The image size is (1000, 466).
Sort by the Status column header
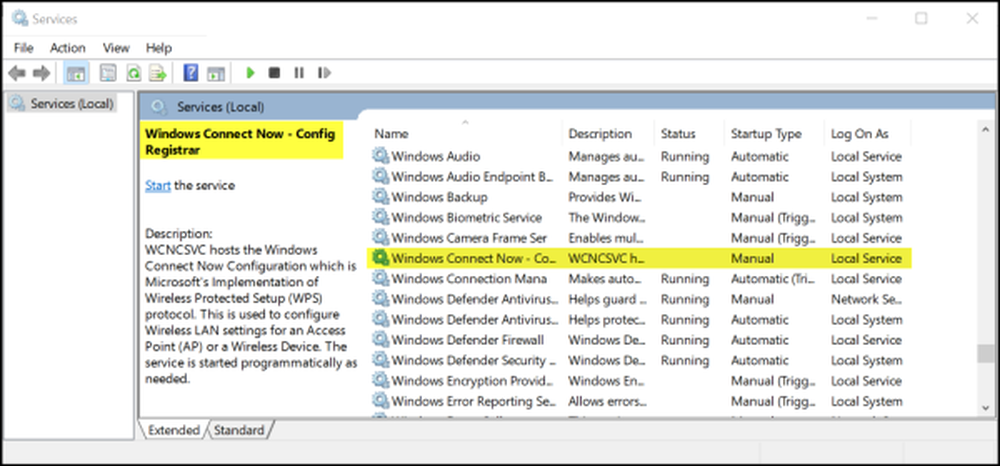click(678, 134)
